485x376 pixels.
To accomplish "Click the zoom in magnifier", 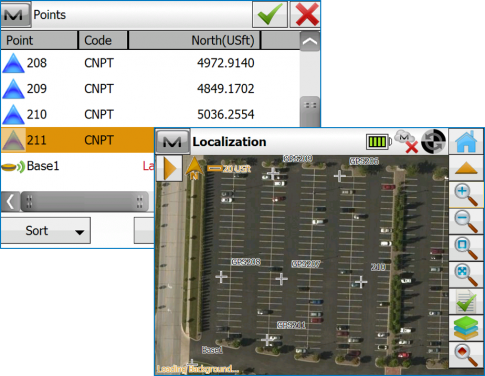I will (466, 195).
